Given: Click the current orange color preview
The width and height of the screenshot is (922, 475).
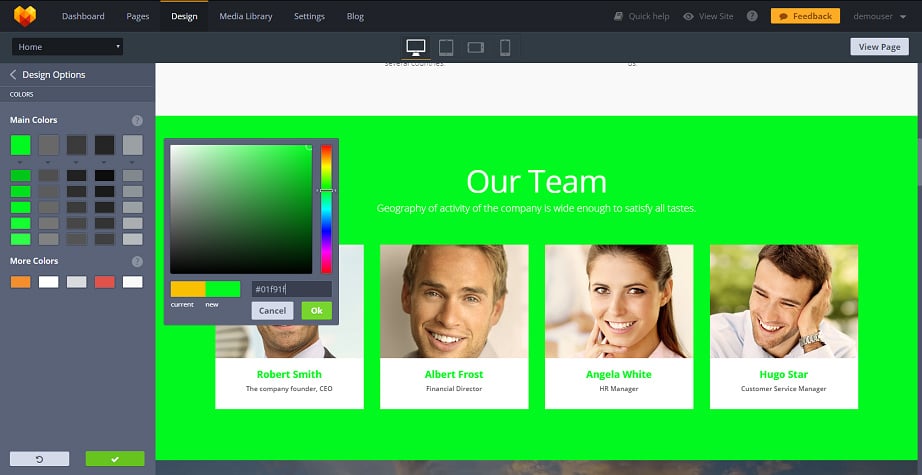Looking at the screenshot, I should click(x=188, y=289).
